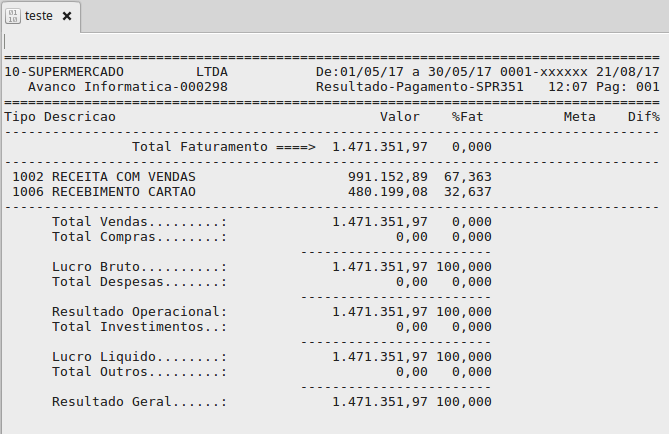669x434 pixels.
Task: Click the Avanco Informatica-000298 text
Action: click(x=128, y=87)
